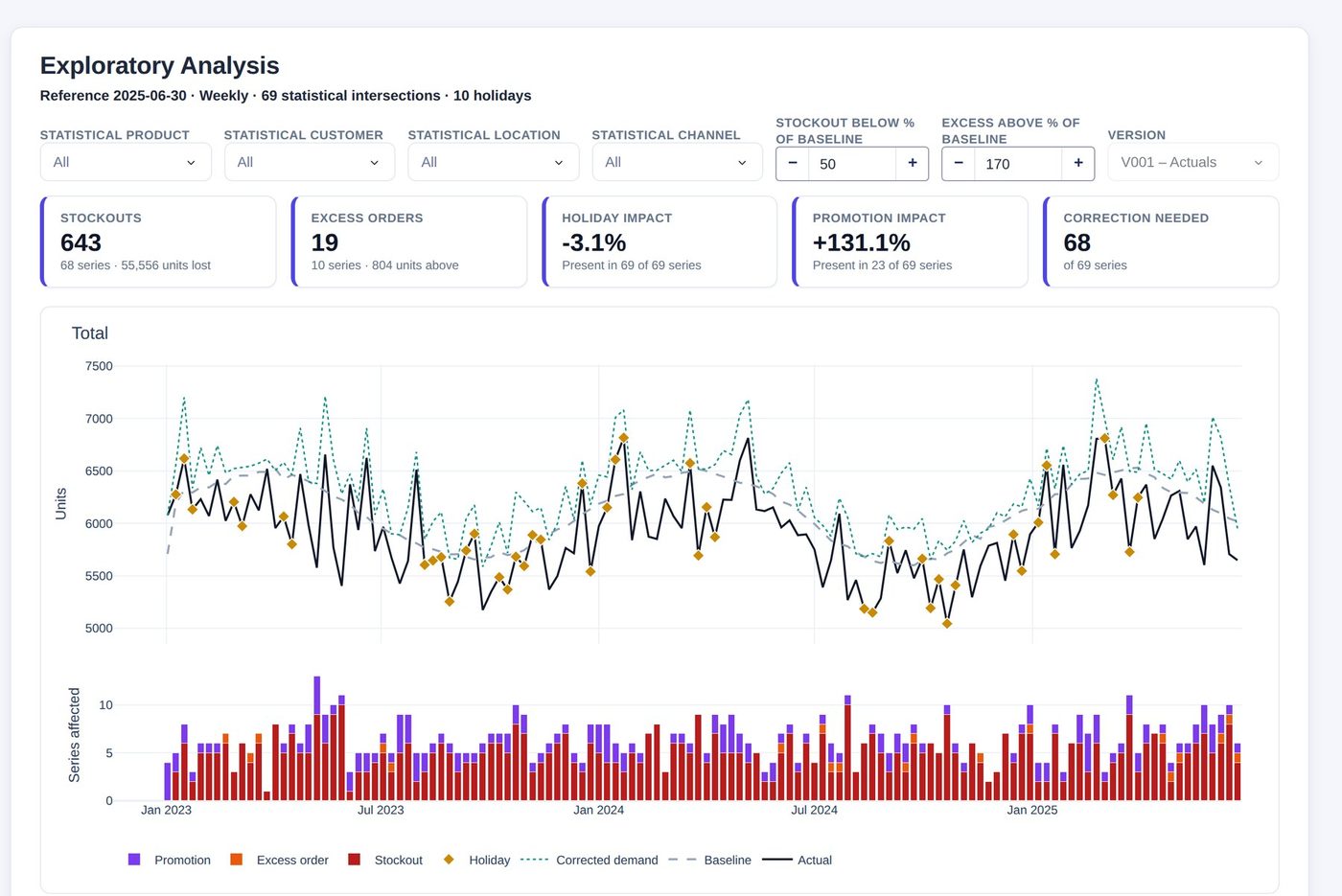Image resolution: width=1342 pixels, height=896 pixels.
Task: Click the 'Present in 23 of 69 series' text
Action: point(882,265)
